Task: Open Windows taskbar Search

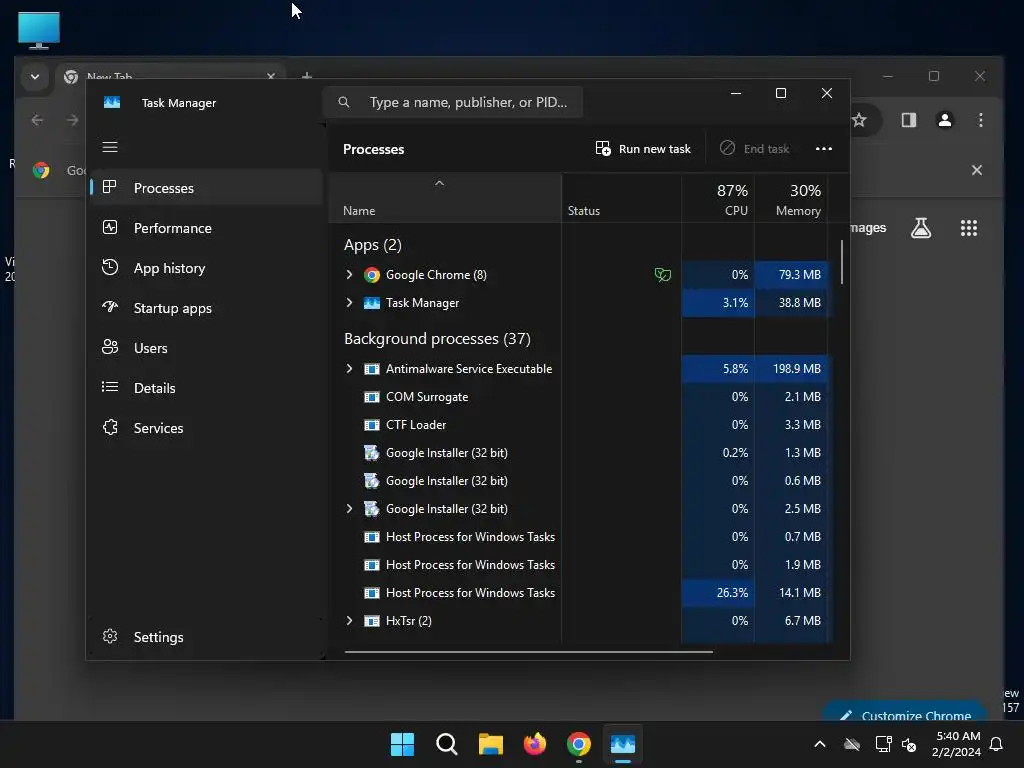Action: click(447, 744)
